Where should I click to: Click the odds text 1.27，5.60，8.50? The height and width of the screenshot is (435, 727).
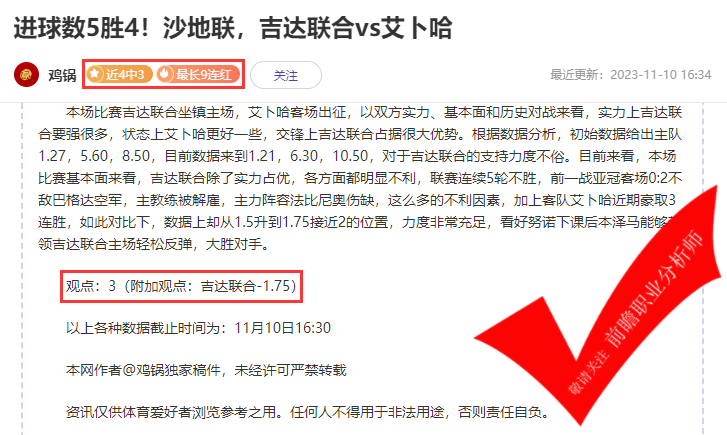[94, 156]
